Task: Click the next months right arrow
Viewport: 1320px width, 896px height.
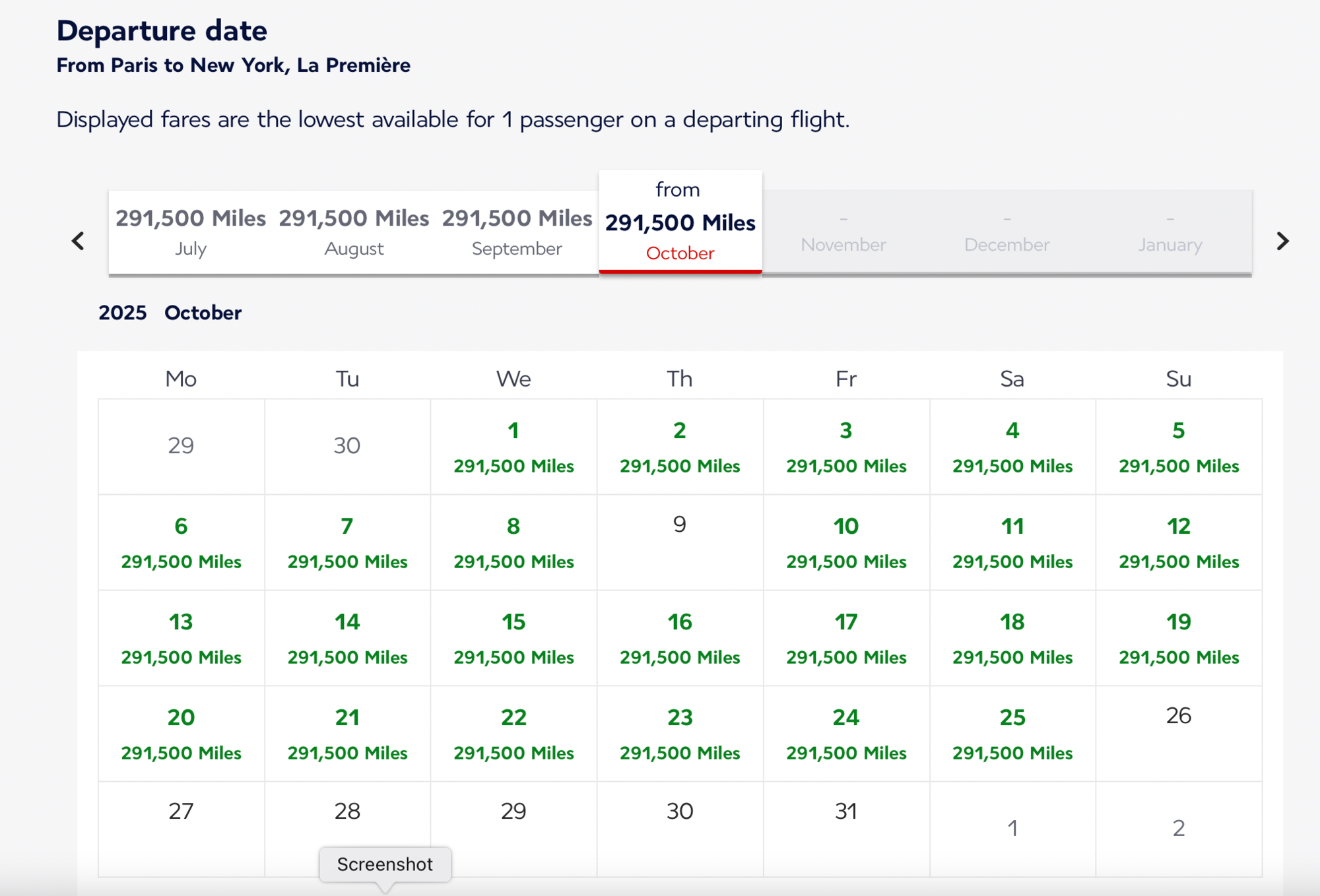Action: (x=1282, y=241)
